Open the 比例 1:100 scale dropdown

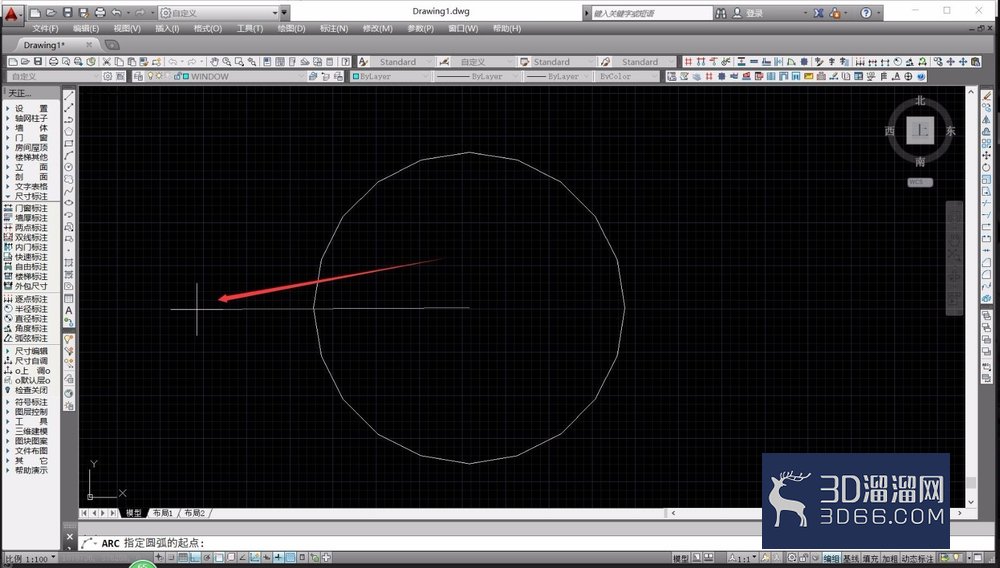30,559
